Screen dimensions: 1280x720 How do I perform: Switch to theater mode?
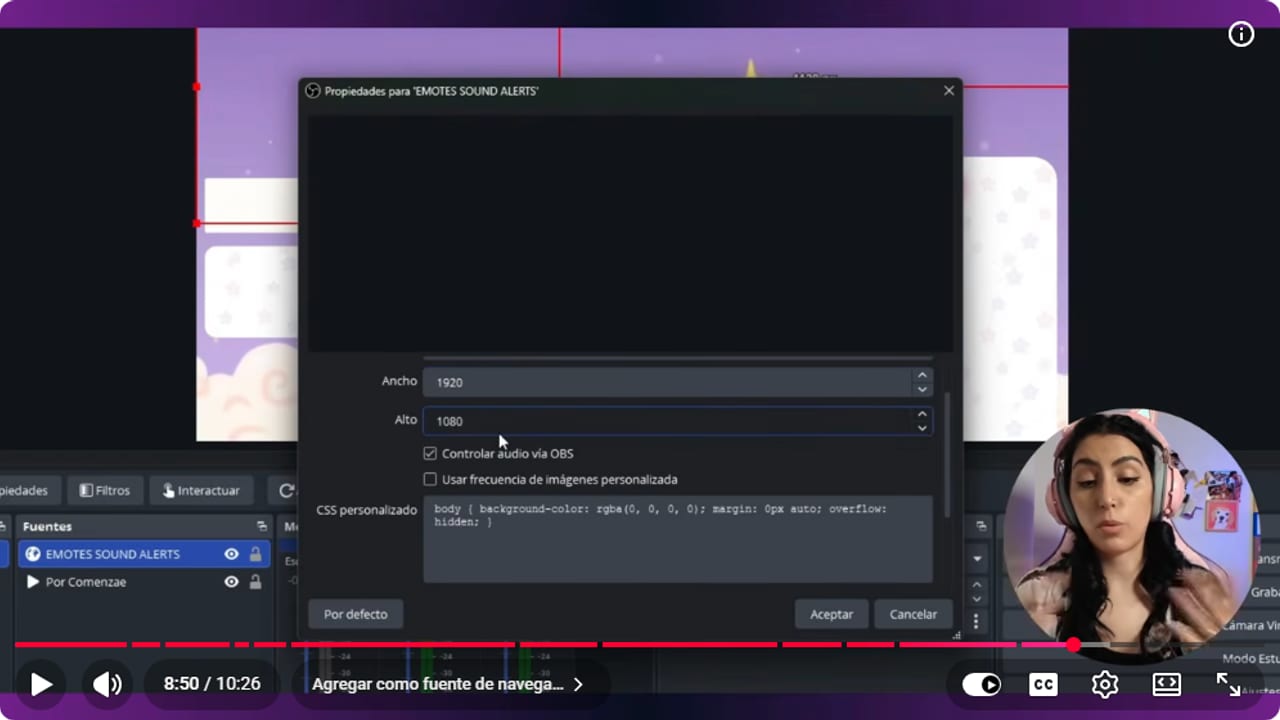click(x=1167, y=684)
